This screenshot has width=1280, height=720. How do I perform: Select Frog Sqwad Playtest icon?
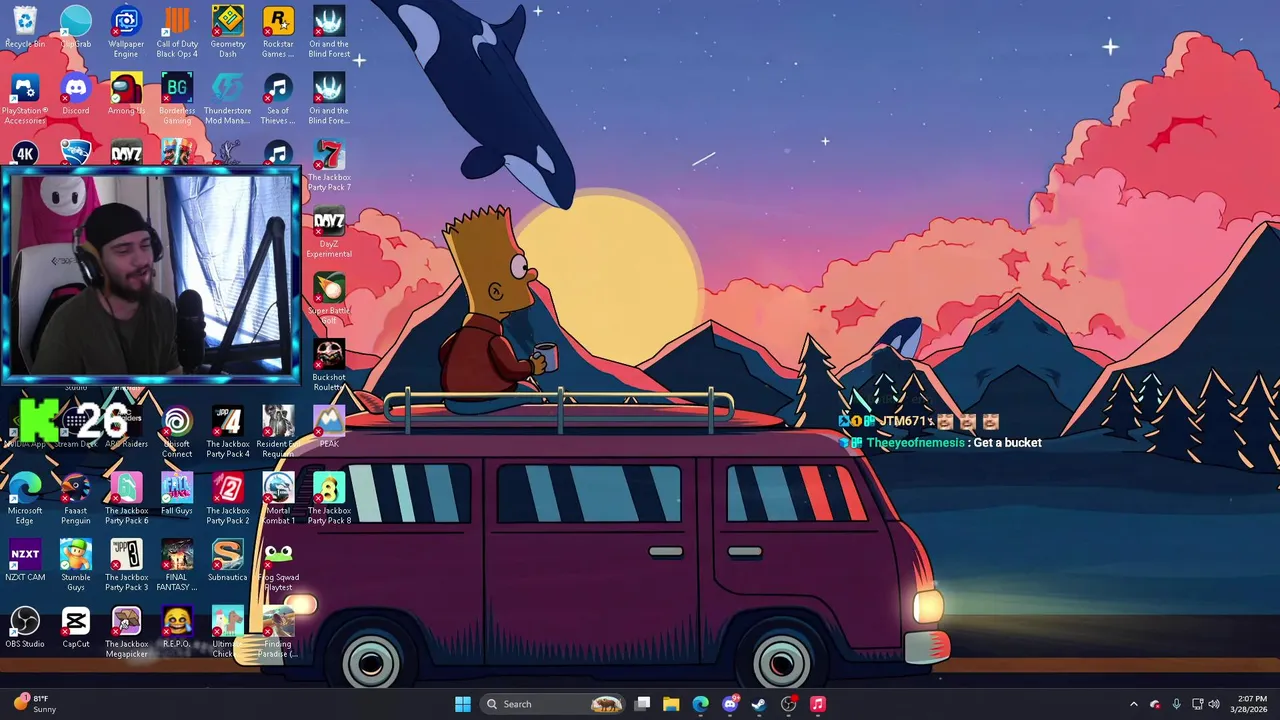click(x=278, y=566)
